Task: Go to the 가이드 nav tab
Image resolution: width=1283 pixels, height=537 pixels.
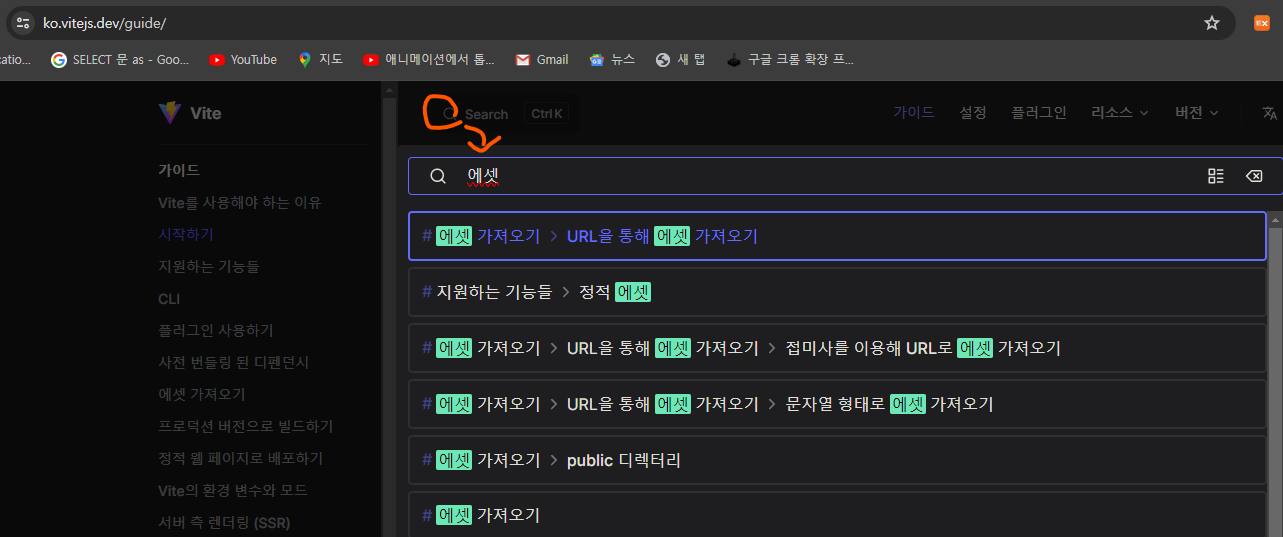Action: (914, 113)
